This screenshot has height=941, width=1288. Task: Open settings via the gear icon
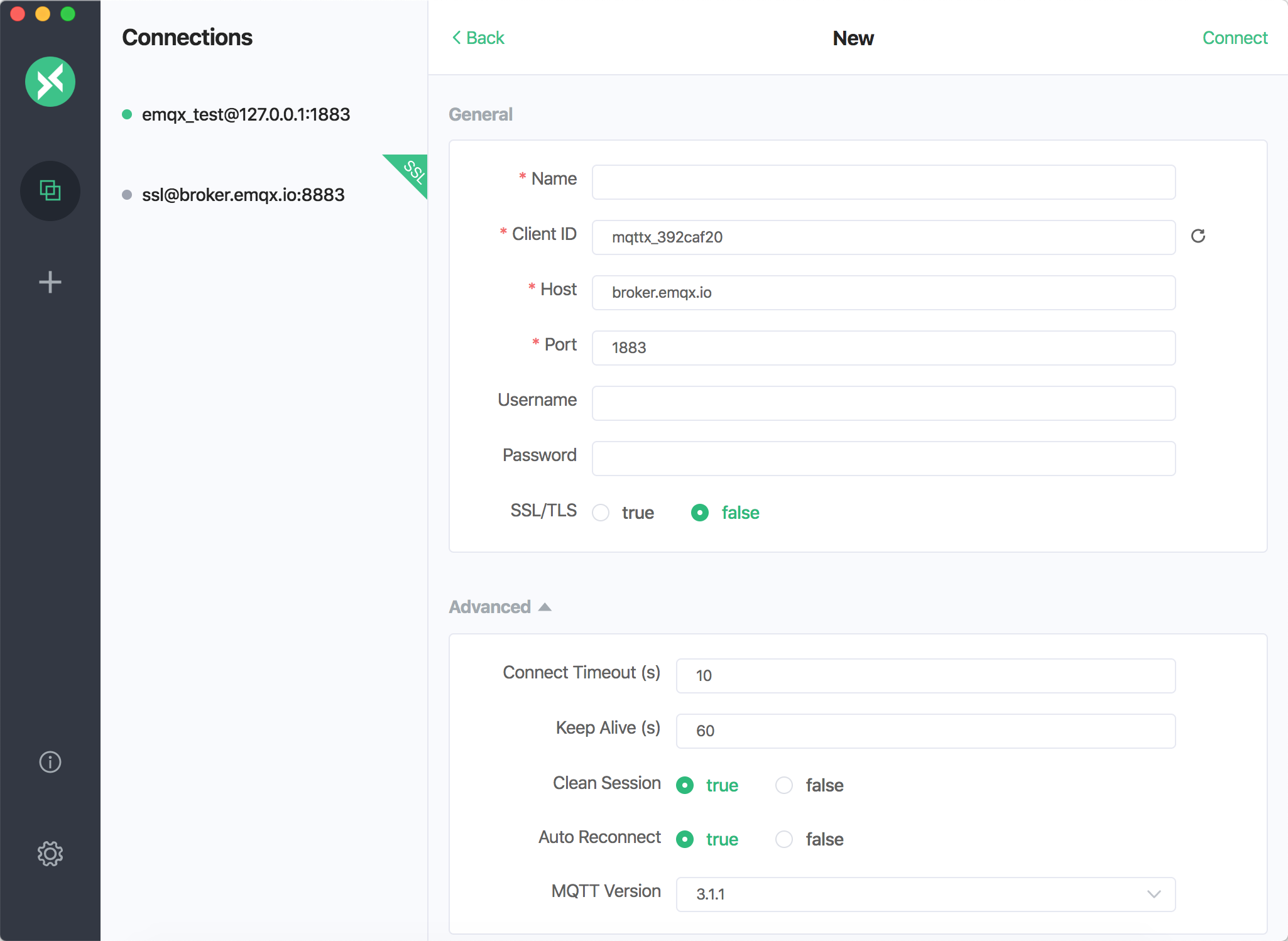pyautogui.click(x=50, y=853)
